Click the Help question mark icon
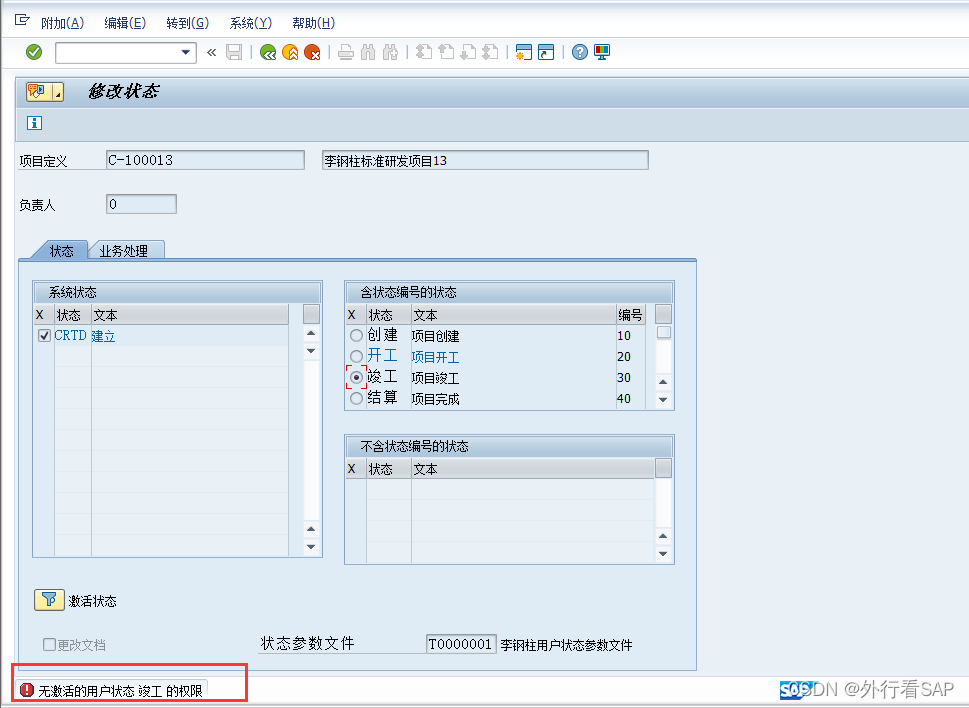This screenshot has height=708, width=969. click(x=580, y=53)
